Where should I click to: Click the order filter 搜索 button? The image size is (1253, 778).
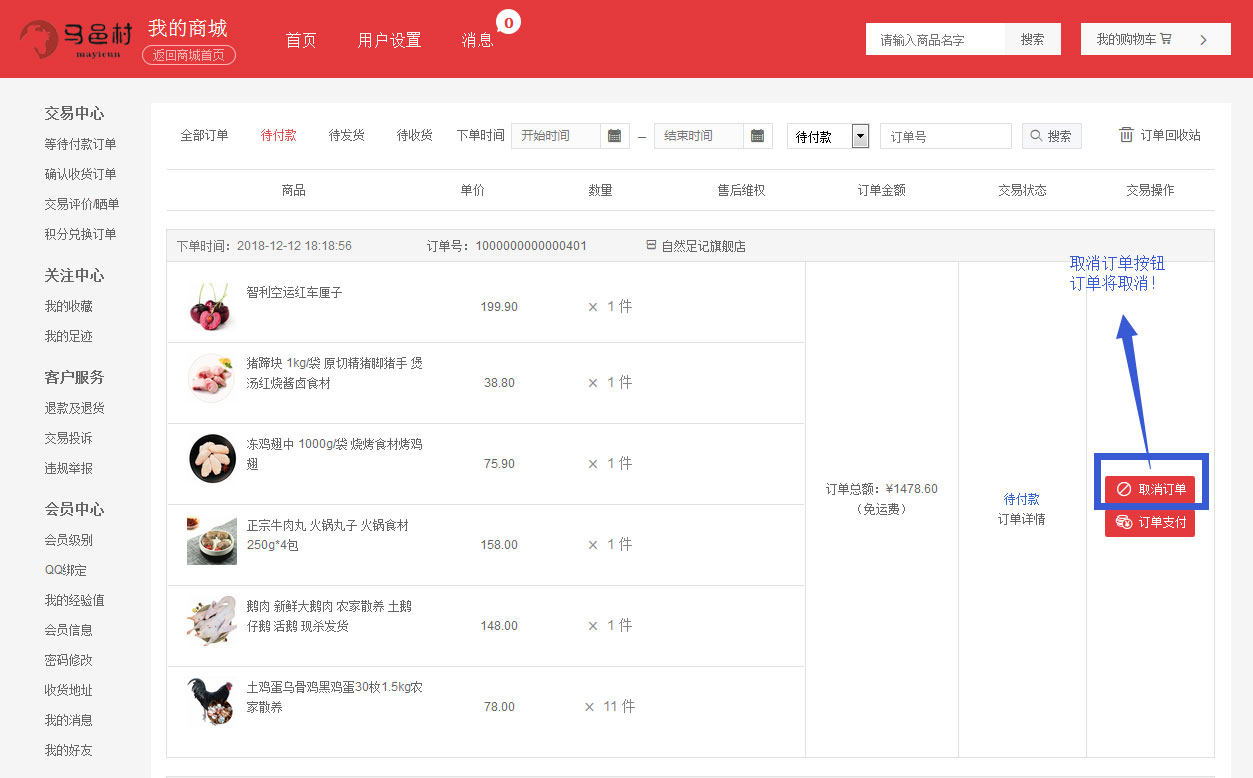[1052, 136]
